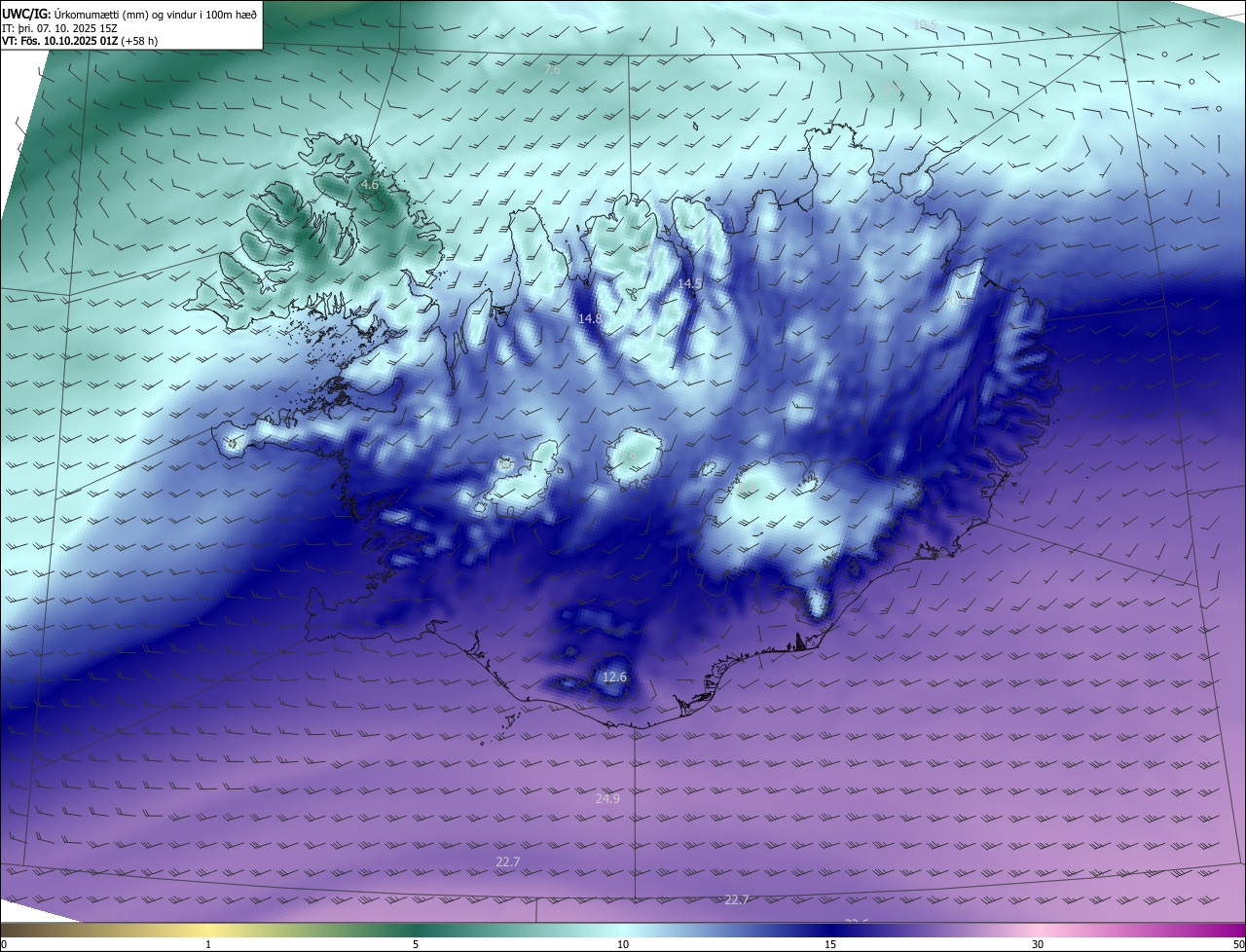
Task: Click the title line starting with UWC/IG
Action: point(129,14)
